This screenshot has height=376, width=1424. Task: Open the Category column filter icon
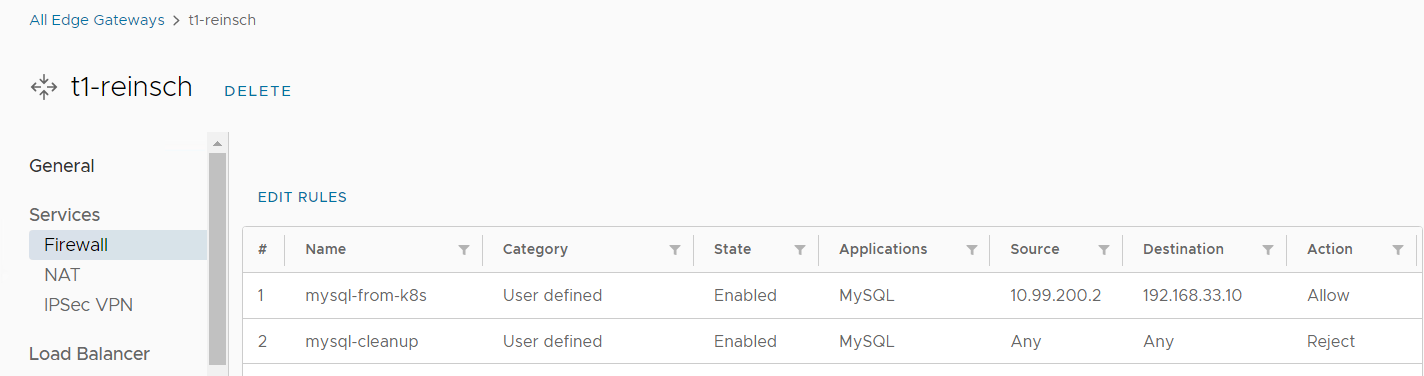(x=675, y=250)
